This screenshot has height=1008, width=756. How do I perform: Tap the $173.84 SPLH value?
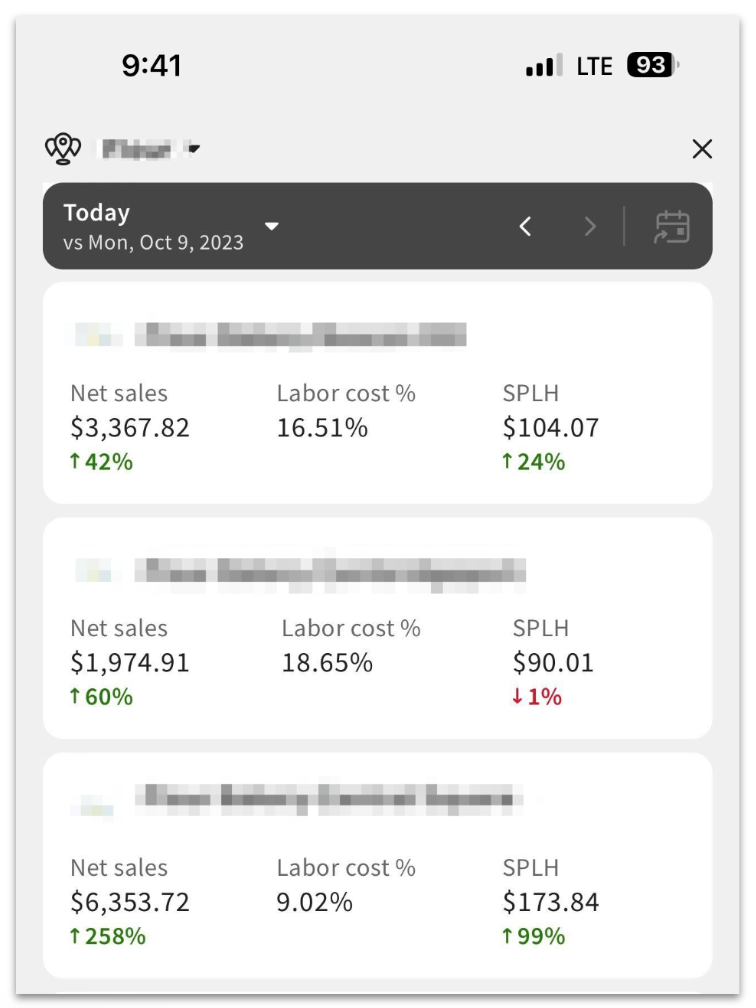point(551,902)
